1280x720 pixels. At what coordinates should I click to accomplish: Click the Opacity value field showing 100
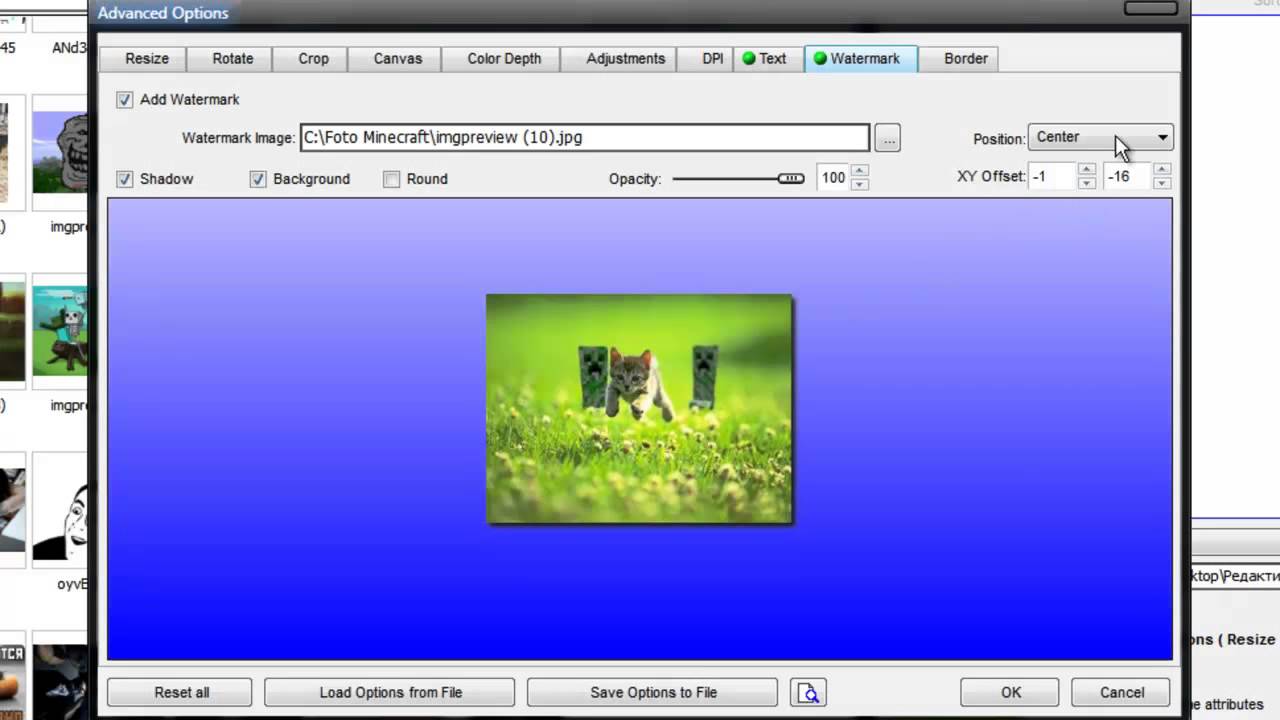(833, 178)
